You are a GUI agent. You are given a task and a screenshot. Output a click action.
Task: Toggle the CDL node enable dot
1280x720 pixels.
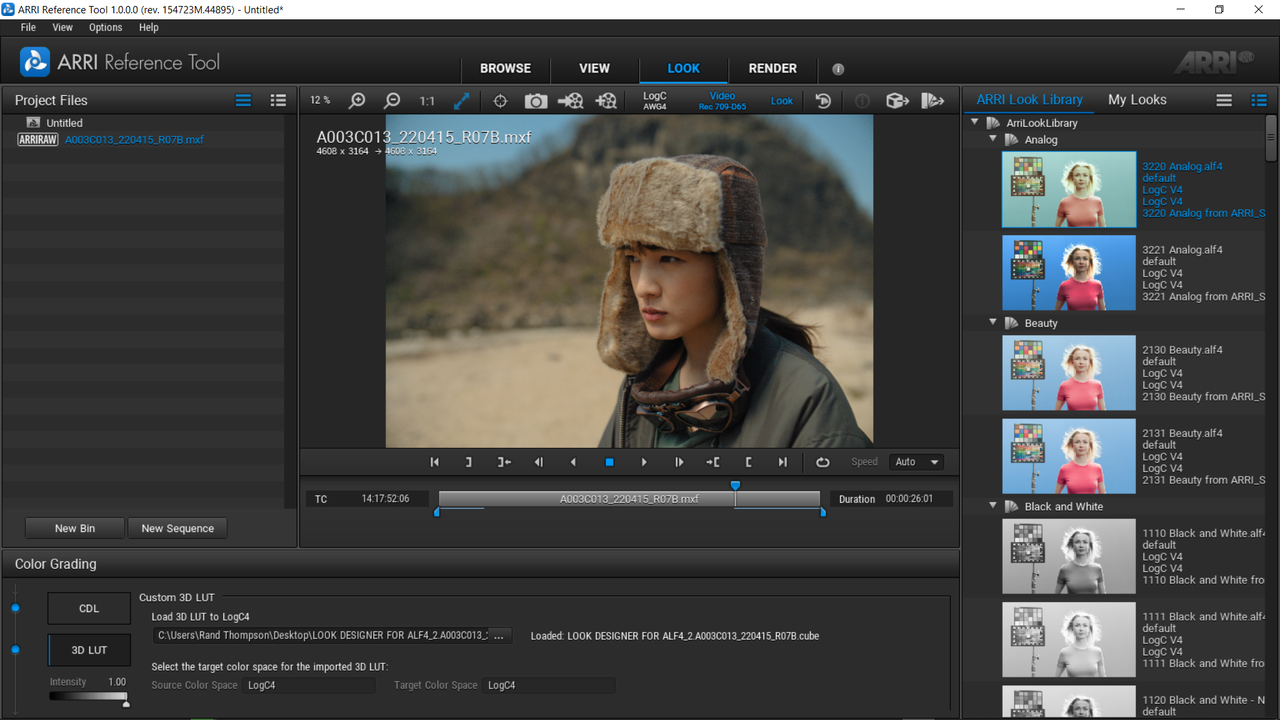coord(15,608)
